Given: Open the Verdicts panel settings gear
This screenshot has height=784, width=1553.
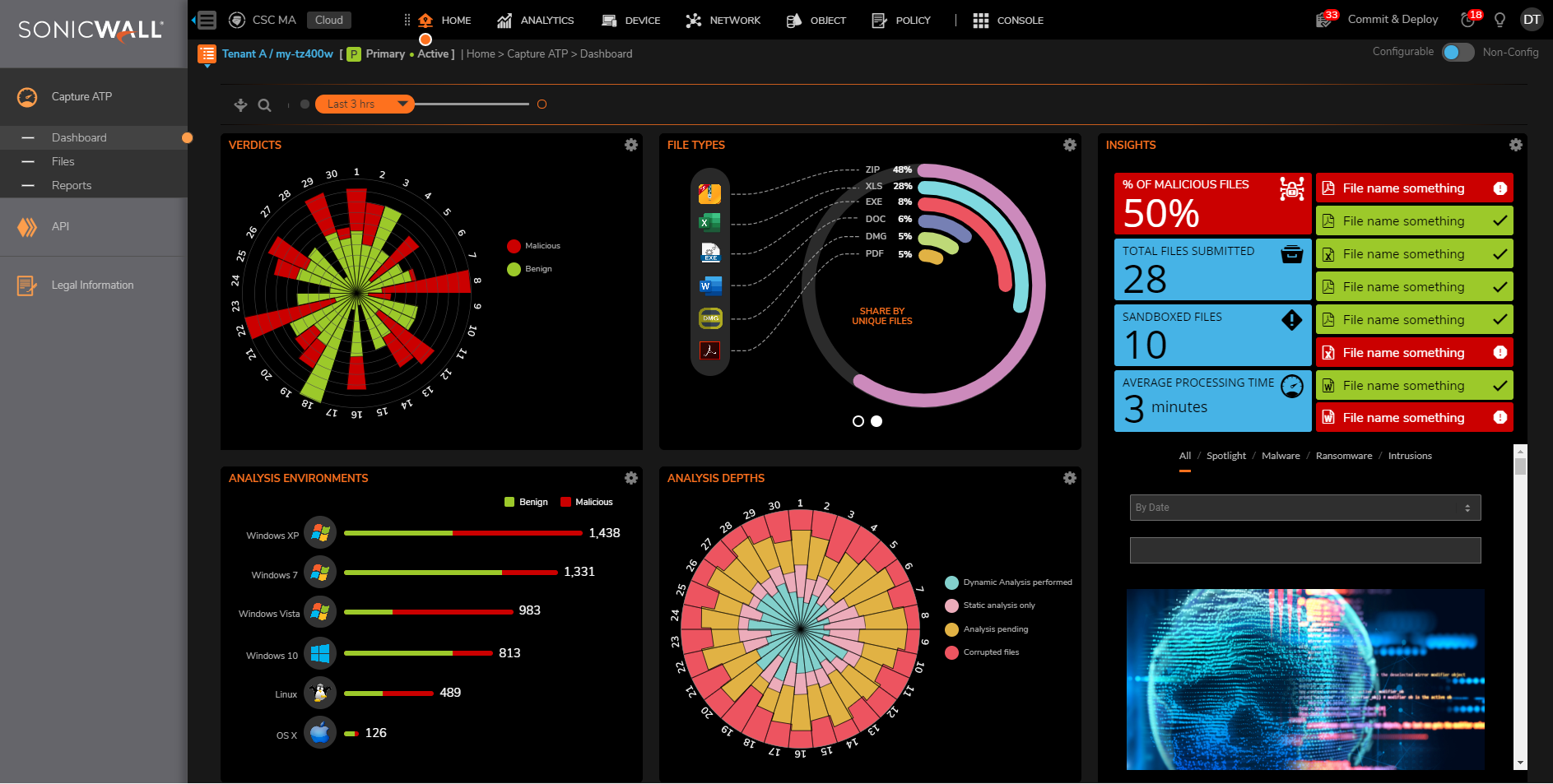Looking at the screenshot, I should click(631, 145).
